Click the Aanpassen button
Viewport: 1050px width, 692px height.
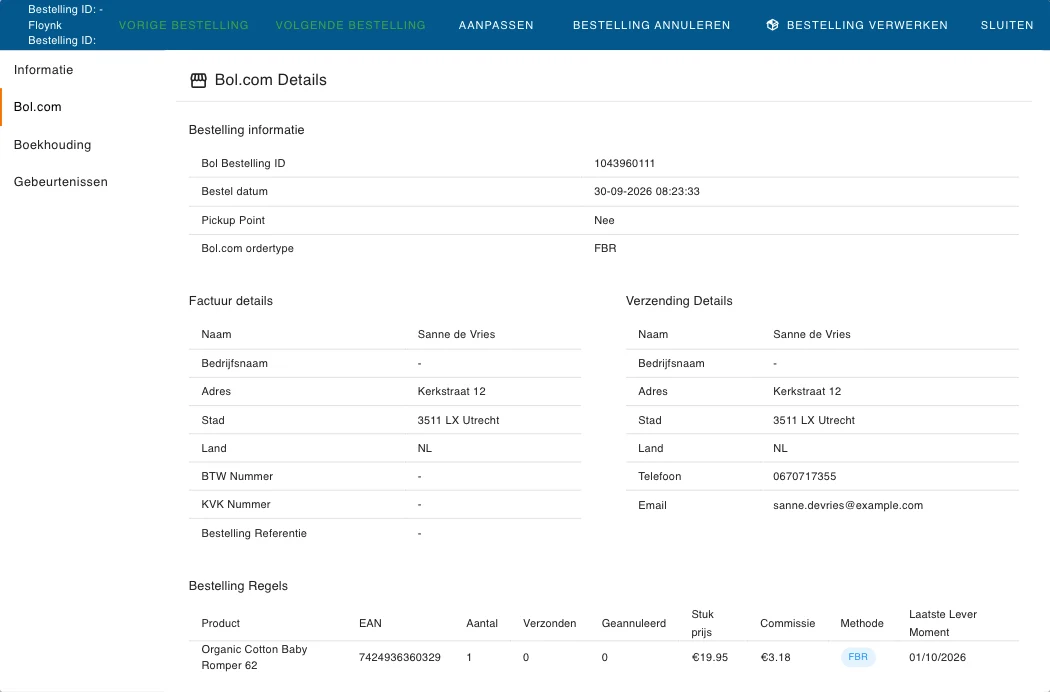[x=496, y=25]
